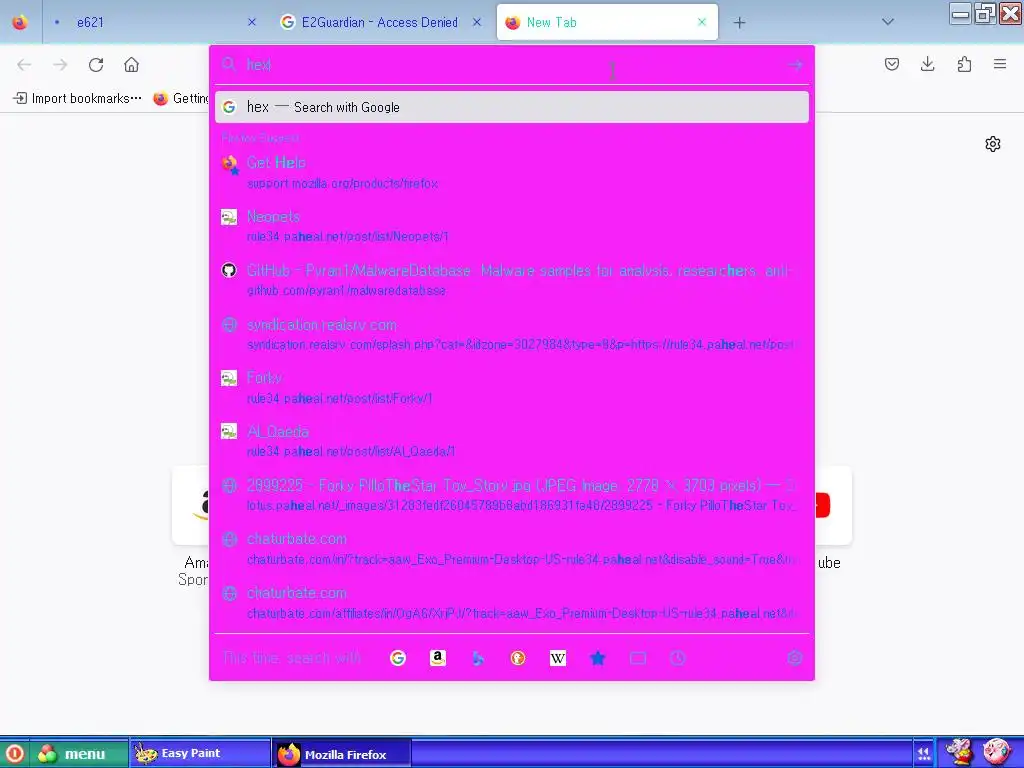
Task: Expand the hidden tray icons arrows
Action: [923, 754]
